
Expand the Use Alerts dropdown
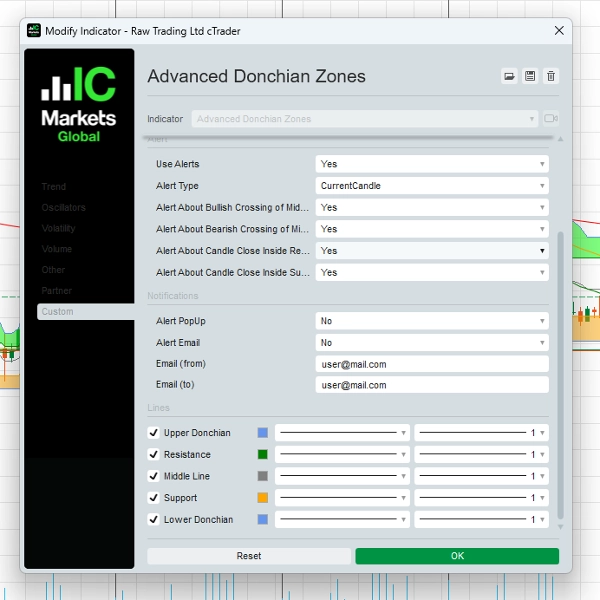tap(432, 164)
